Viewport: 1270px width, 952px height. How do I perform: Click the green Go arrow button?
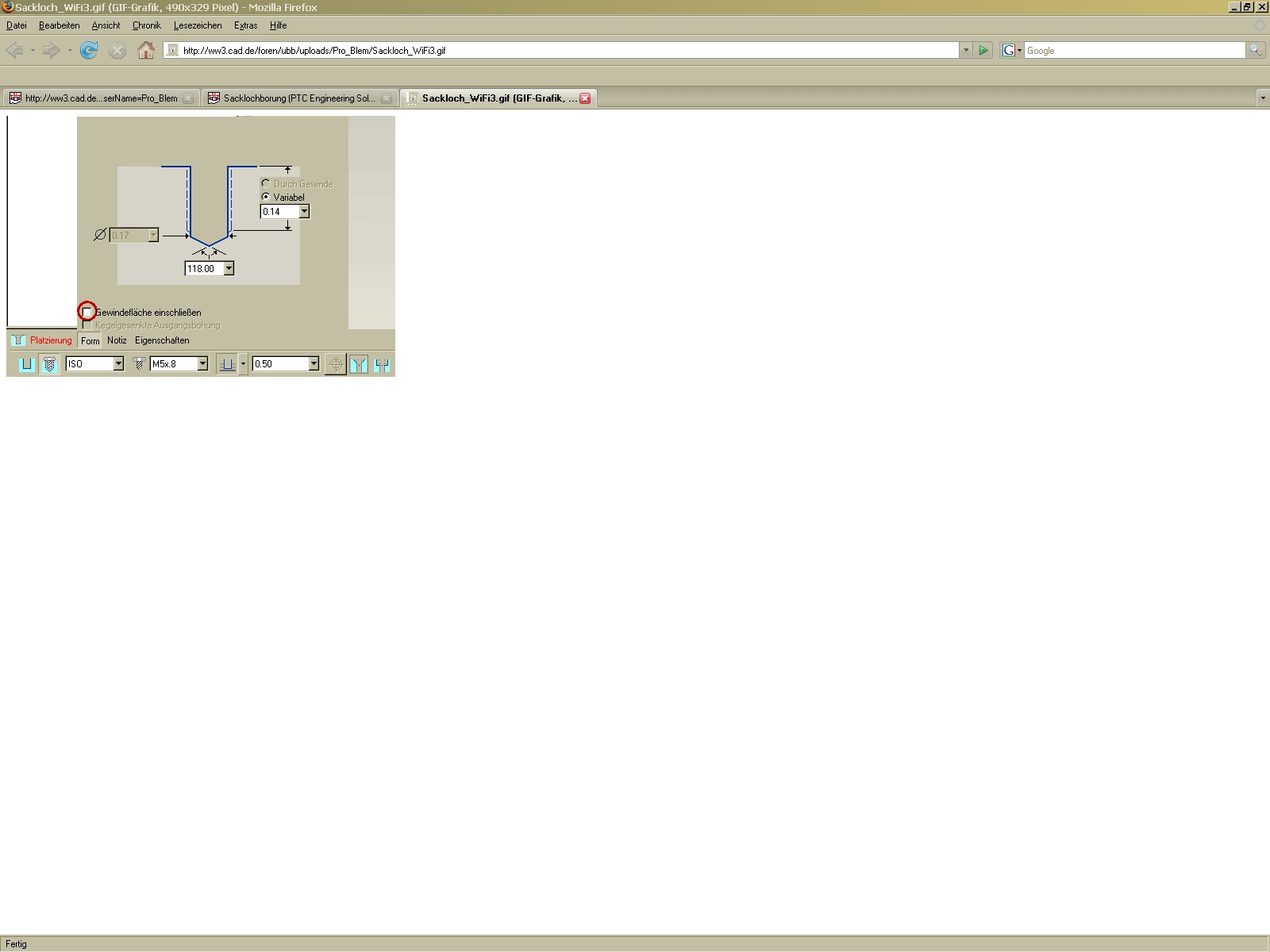[x=983, y=50]
